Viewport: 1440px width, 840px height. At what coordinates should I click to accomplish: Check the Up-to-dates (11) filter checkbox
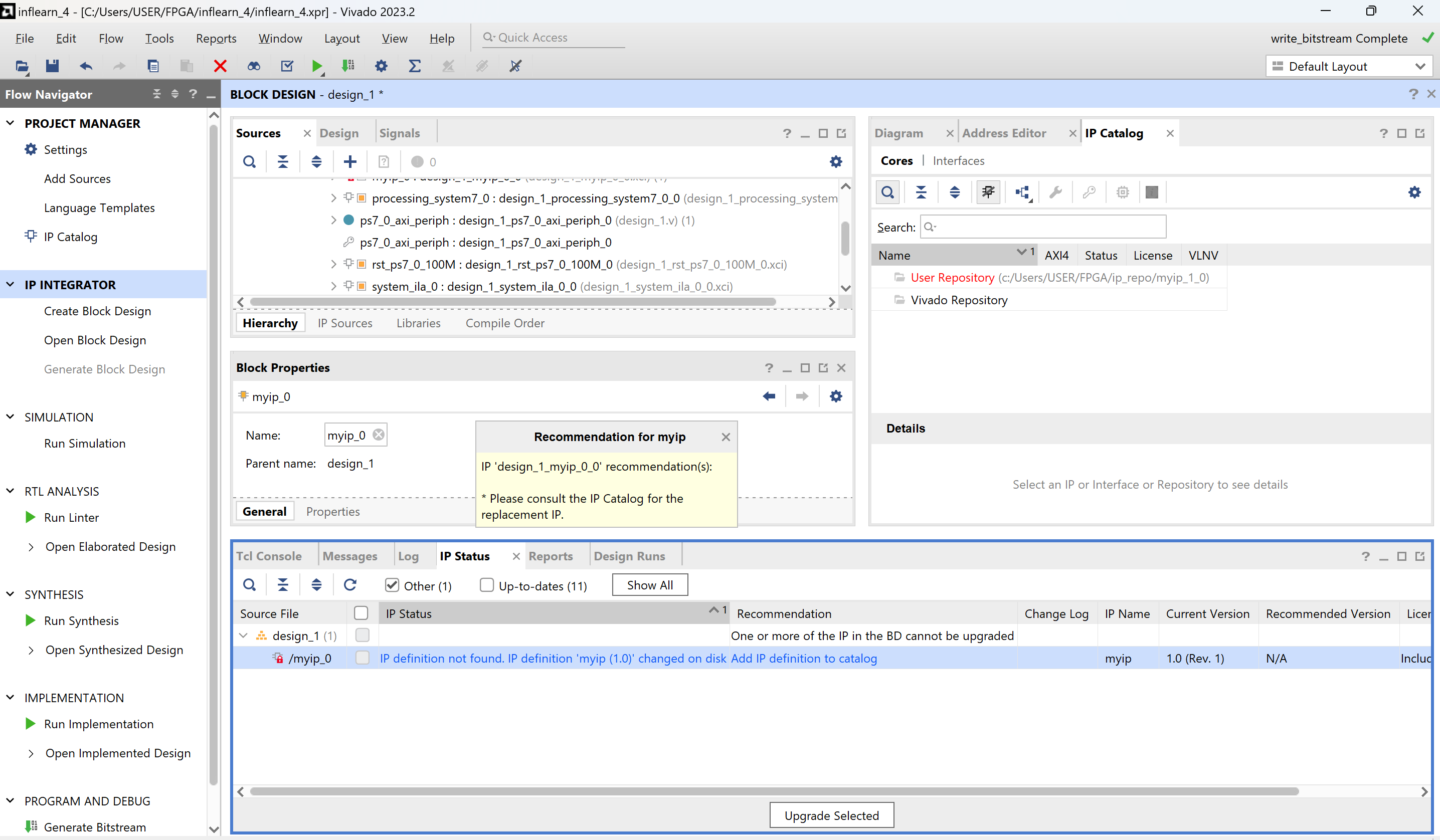486,585
